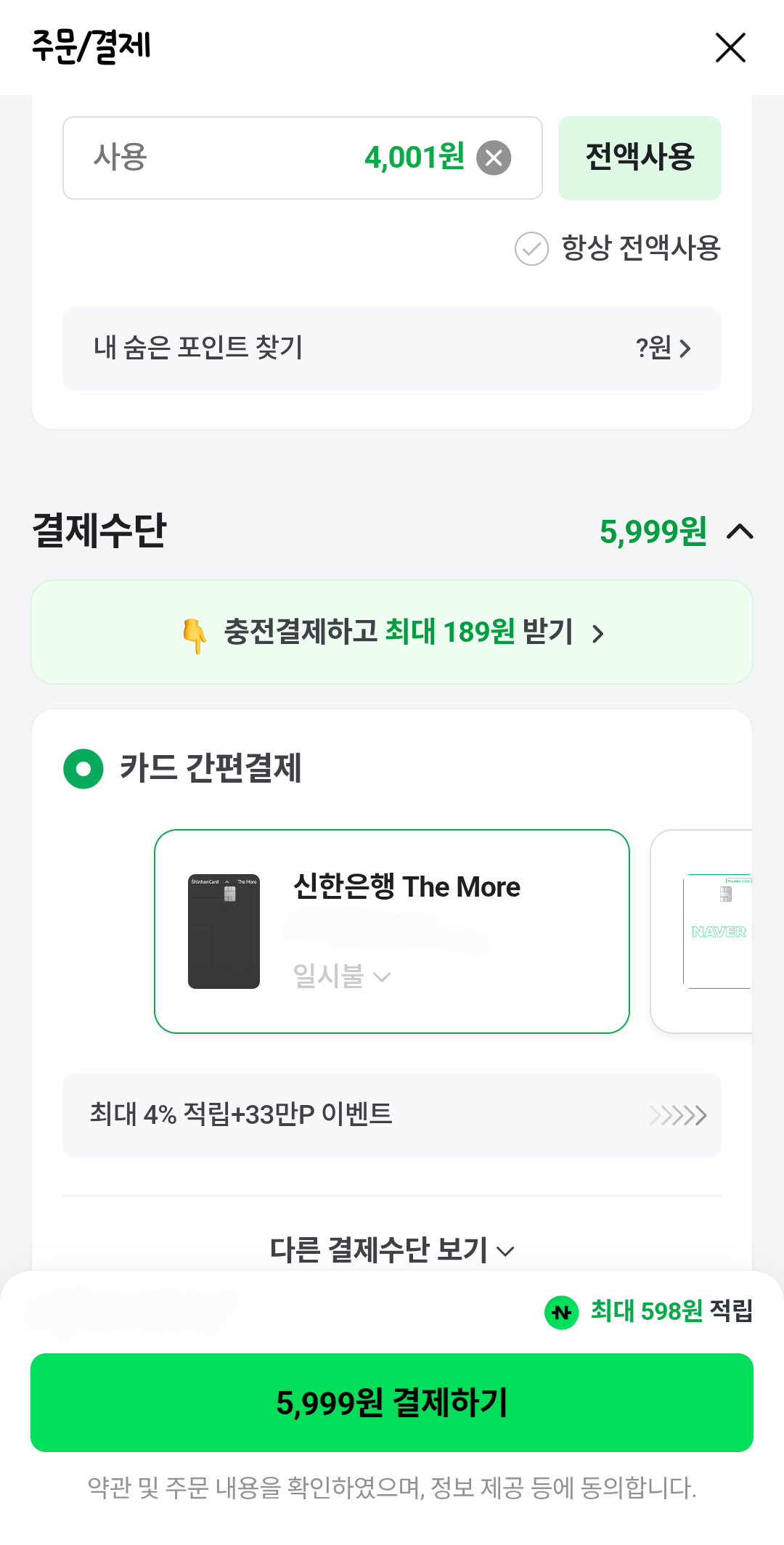The image size is (784, 1545).
Task: Open the 일시불 installment dropdown
Action: pos(341,977)
